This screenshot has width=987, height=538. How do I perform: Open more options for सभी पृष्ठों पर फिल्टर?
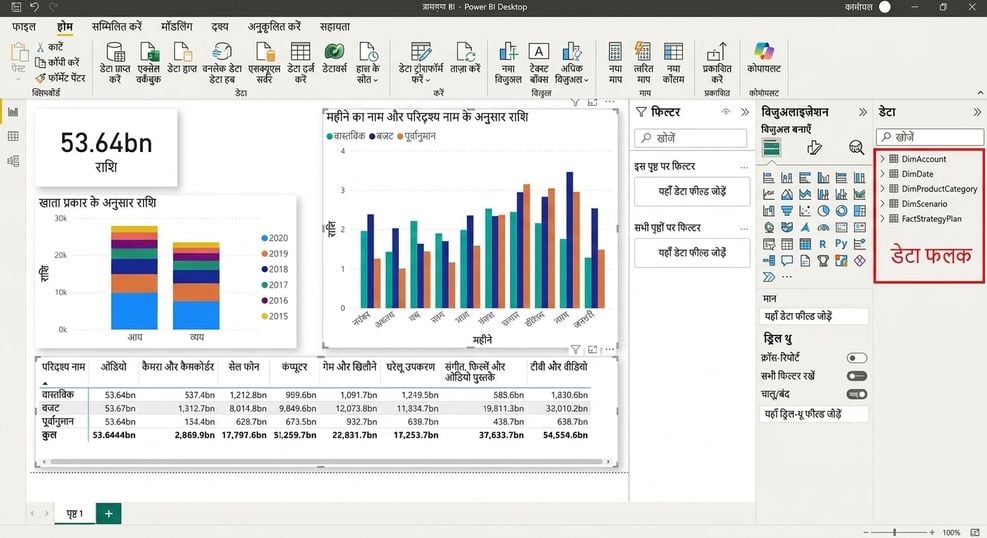click(744, 228)
